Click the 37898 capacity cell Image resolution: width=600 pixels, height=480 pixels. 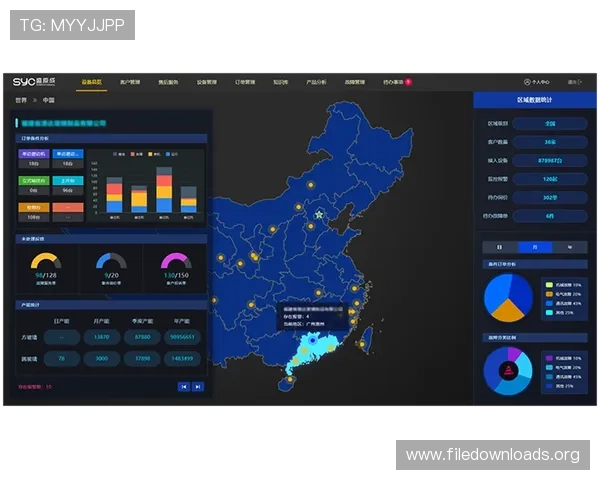click(x=142, y=359)
